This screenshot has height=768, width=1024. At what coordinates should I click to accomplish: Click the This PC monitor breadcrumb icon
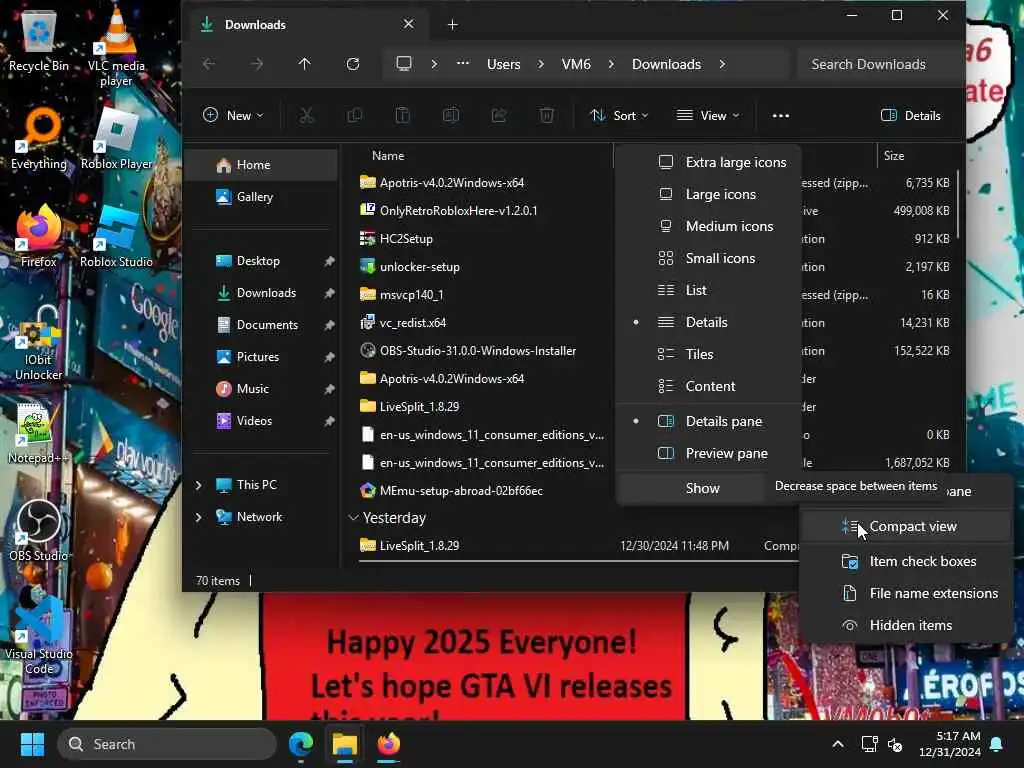(x=404, y=64)
